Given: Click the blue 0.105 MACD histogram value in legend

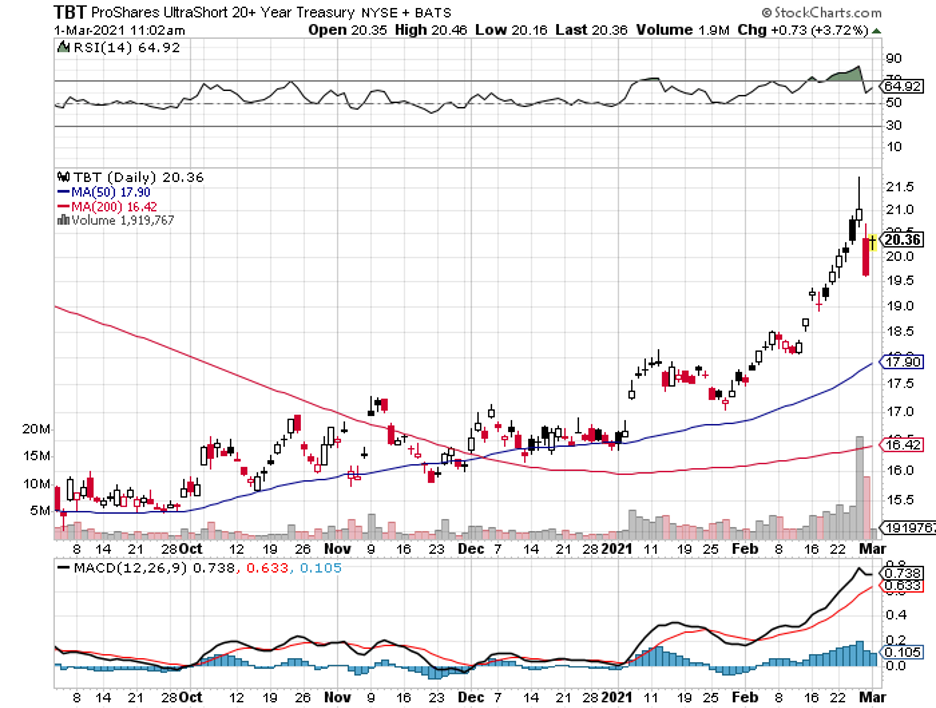Looking at the screenshot, I should point(321,568).
